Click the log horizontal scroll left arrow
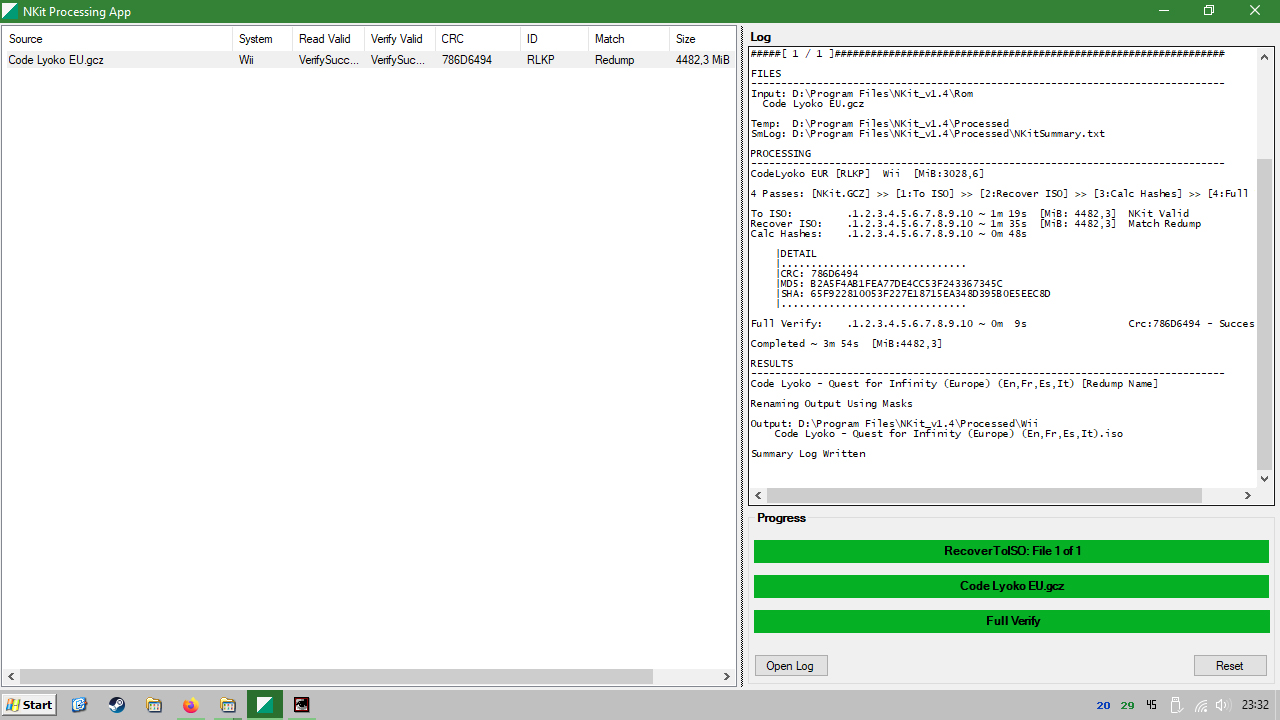This screenshot has height=720, width=1280. click(x=758, y=495)
